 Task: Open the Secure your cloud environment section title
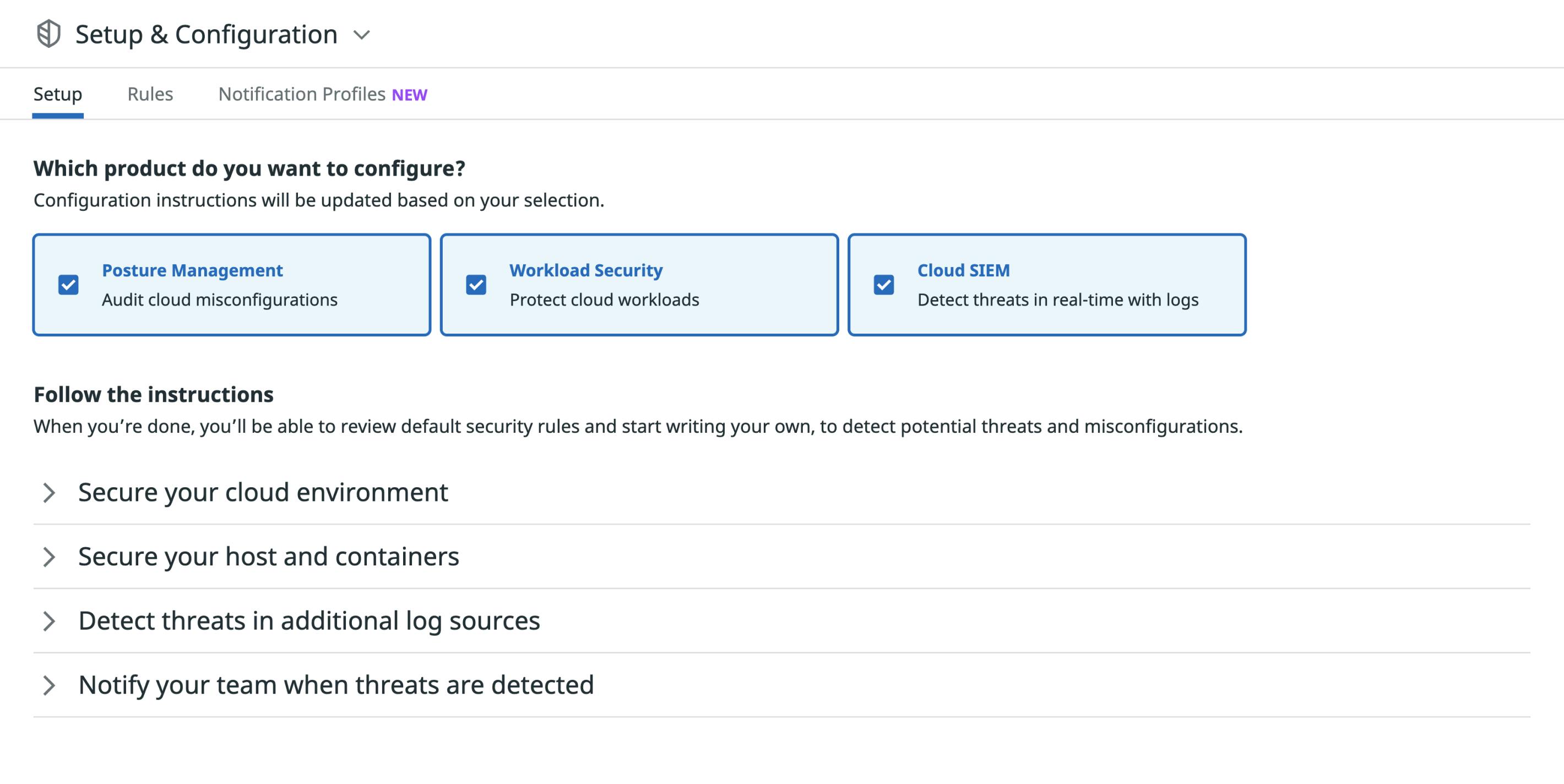[263, 492]
